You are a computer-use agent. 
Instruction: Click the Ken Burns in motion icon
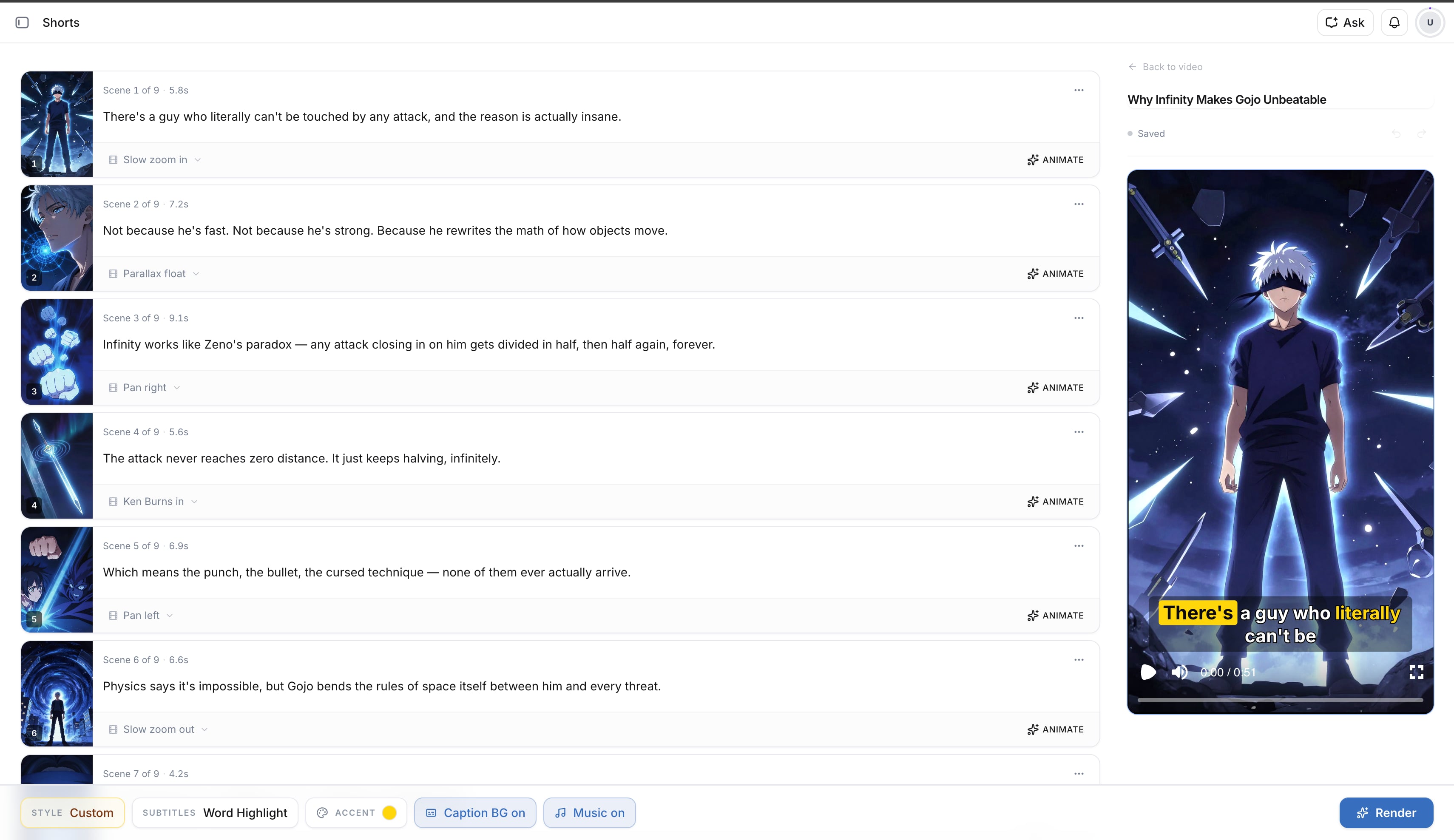point(113,502)
